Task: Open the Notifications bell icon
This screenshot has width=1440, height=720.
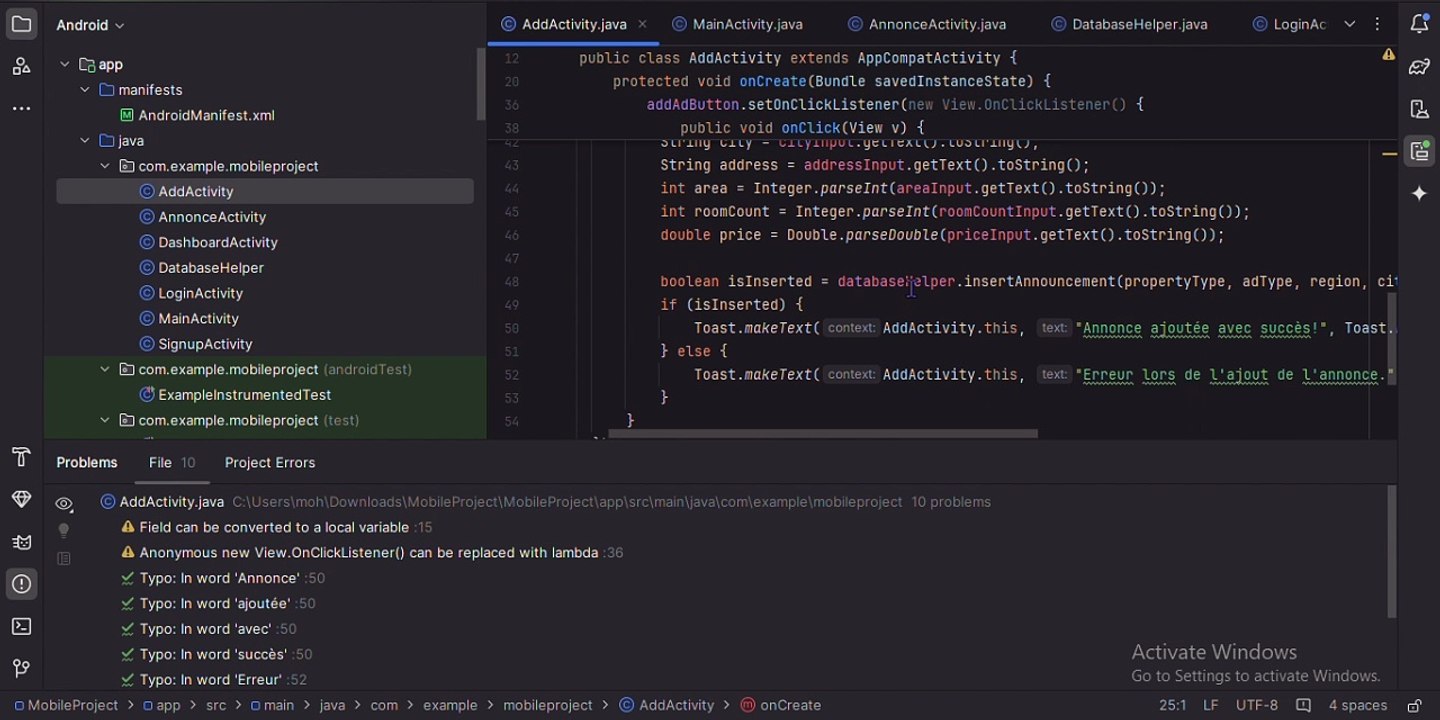Action: (x=1419, y=24)
